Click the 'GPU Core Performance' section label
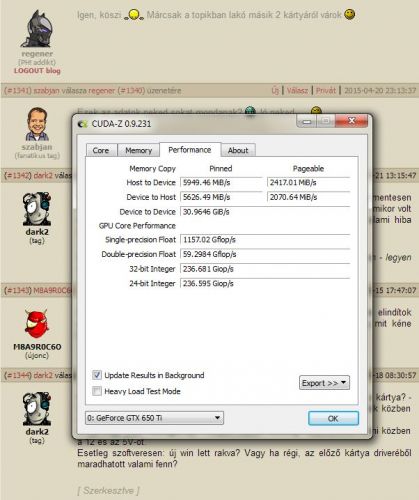419x500 pixels. click(137, 226)
